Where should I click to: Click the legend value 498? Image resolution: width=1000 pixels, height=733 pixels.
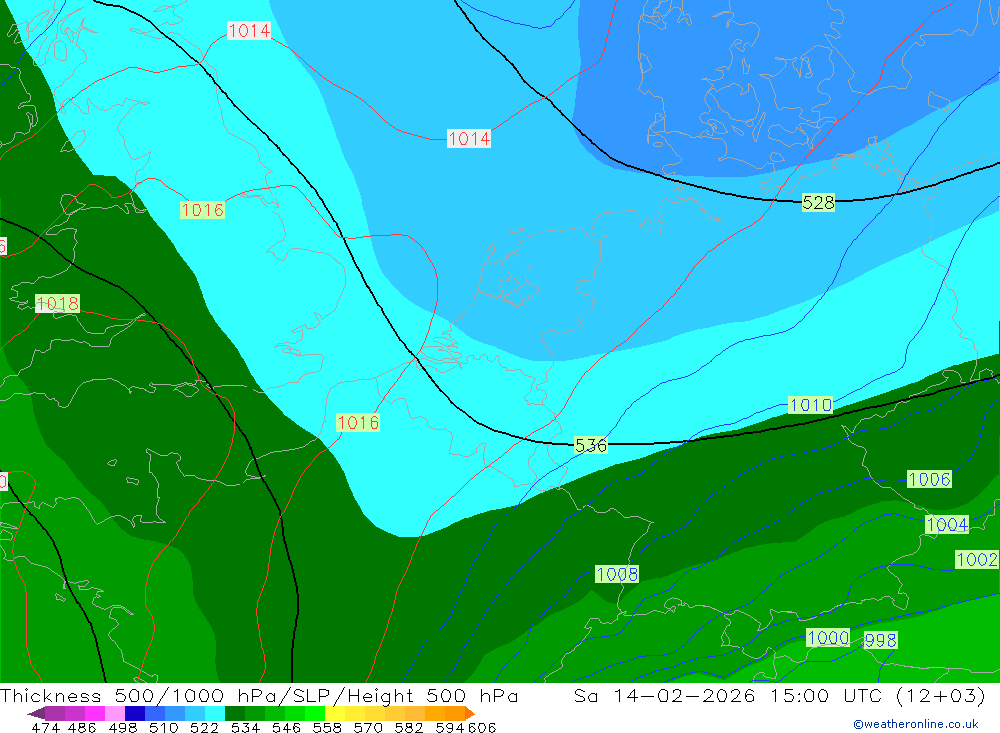(122, 727)
